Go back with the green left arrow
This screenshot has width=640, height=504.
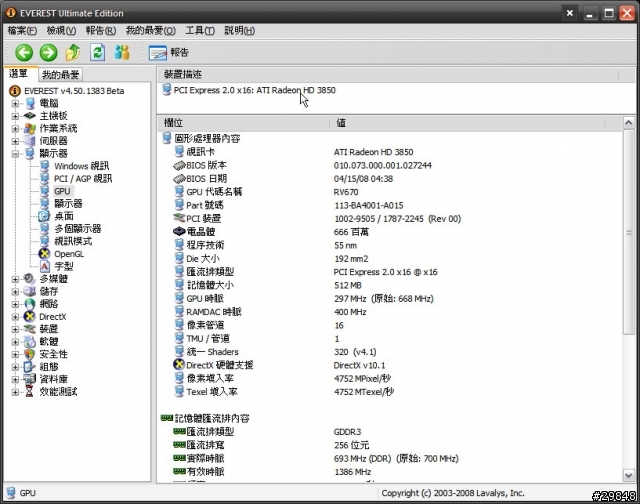(x=24, y=52)
